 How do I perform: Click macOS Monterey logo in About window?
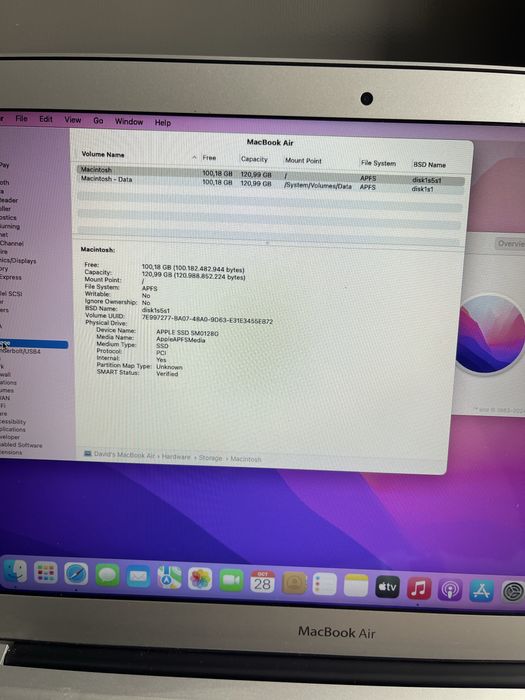click(x=490, y=334)
